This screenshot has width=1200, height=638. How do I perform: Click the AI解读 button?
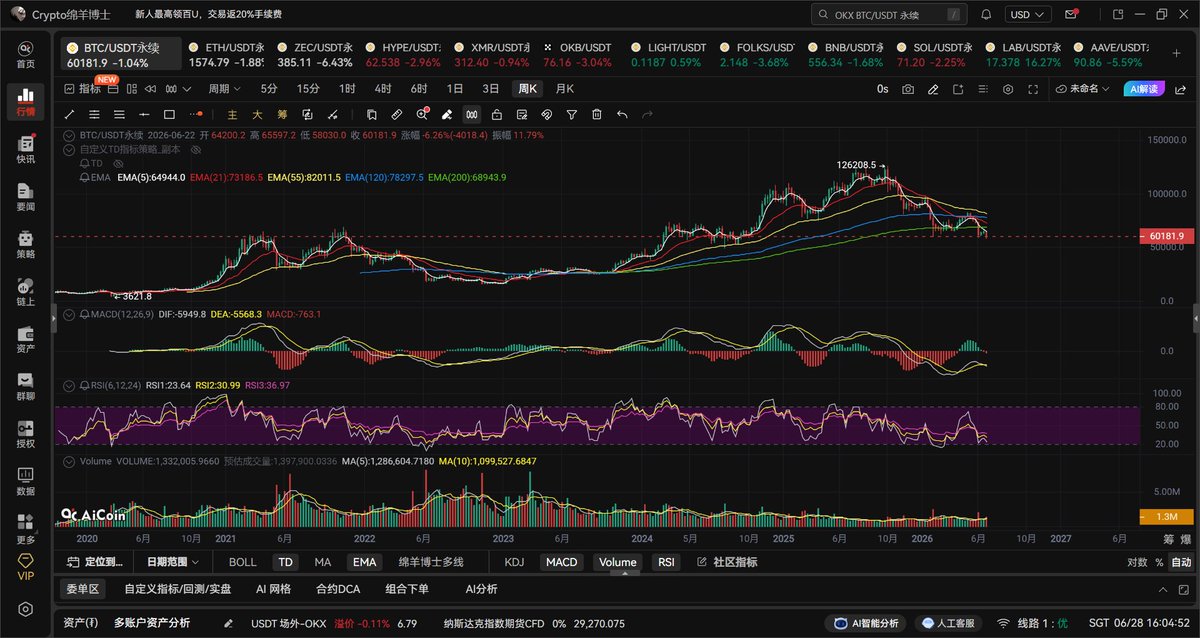point(1143,89)
